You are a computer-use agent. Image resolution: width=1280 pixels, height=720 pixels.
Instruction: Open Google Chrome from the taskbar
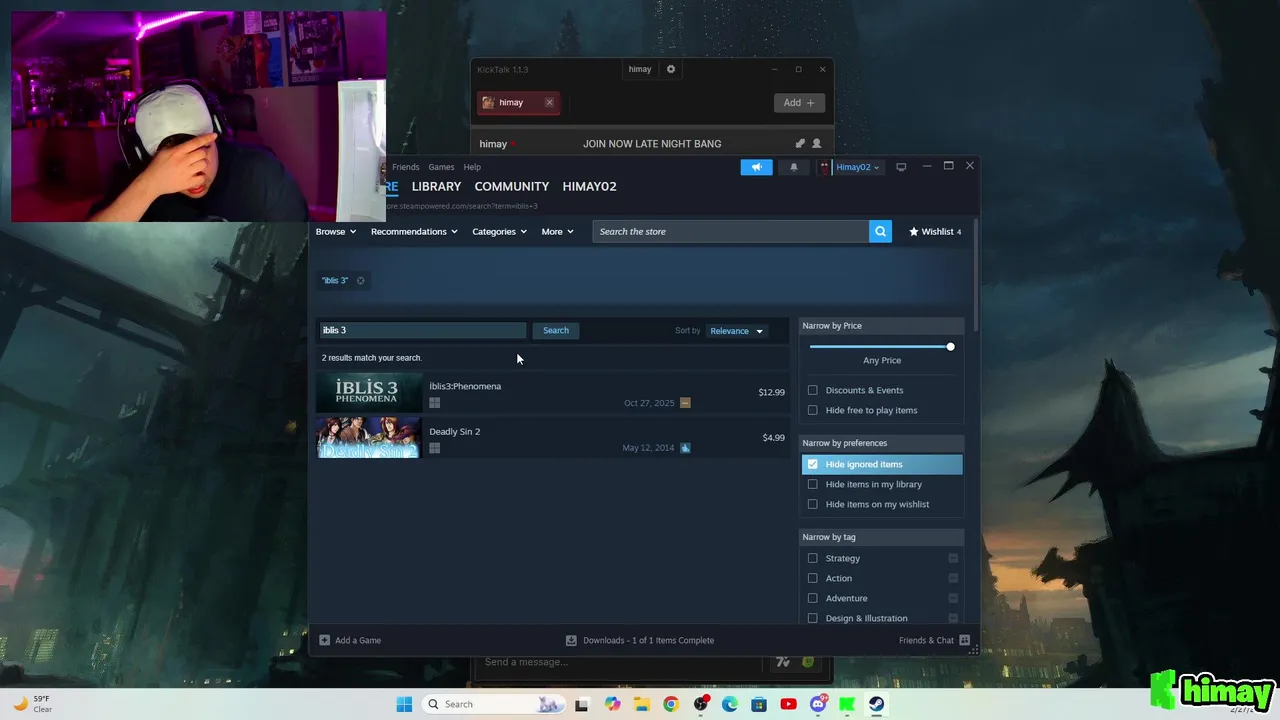pos(671,704)
